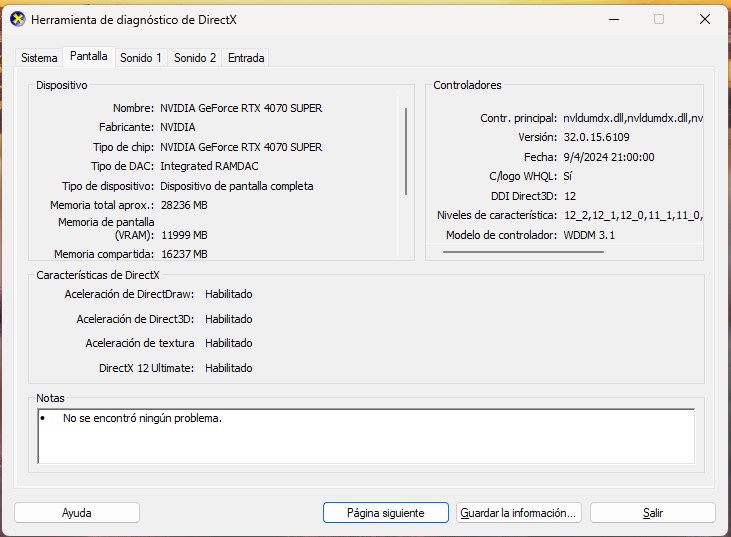Click the Contr. principal label

click(x=518, y=118)
